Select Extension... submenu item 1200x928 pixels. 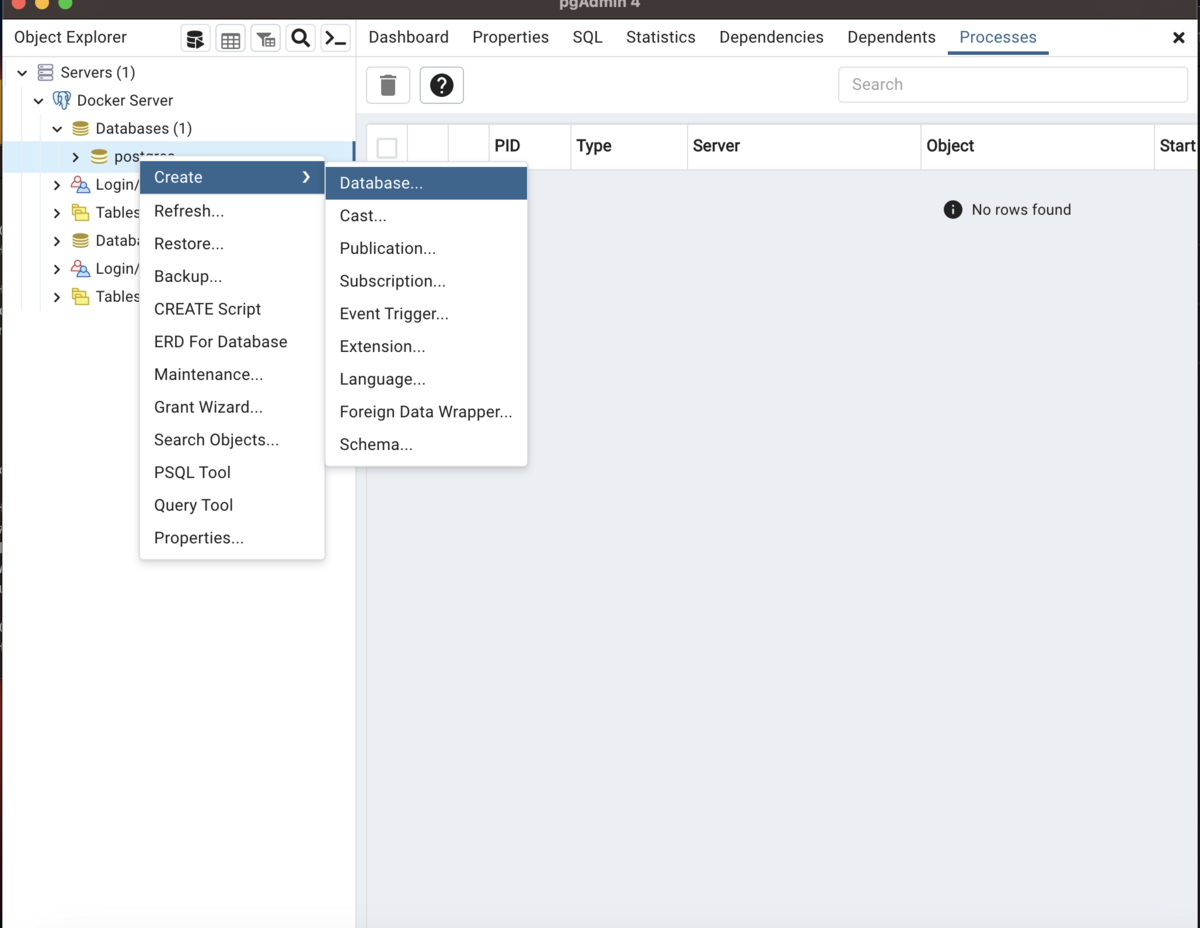pos(426,346)
